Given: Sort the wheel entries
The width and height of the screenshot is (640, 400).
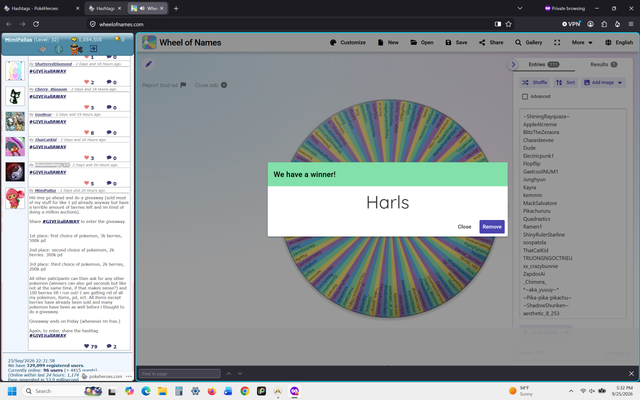Looking at the screenshot, I should pyautogui.click(x=565, y=82).
